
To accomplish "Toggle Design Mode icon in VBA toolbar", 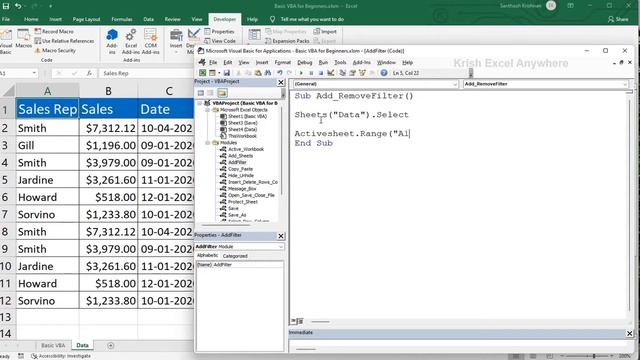I will 331,73.
